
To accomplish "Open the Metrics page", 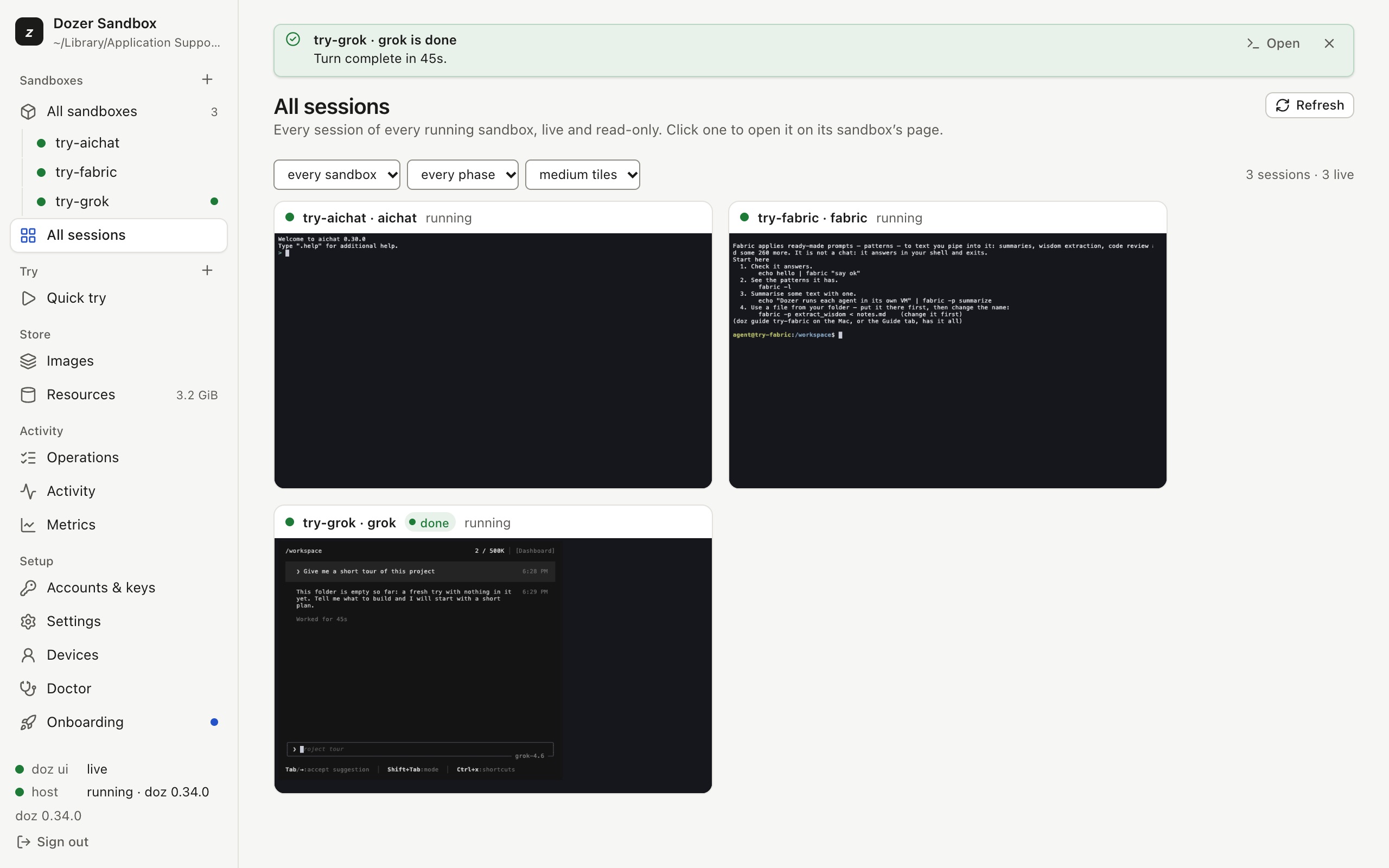I will (119, 525).
